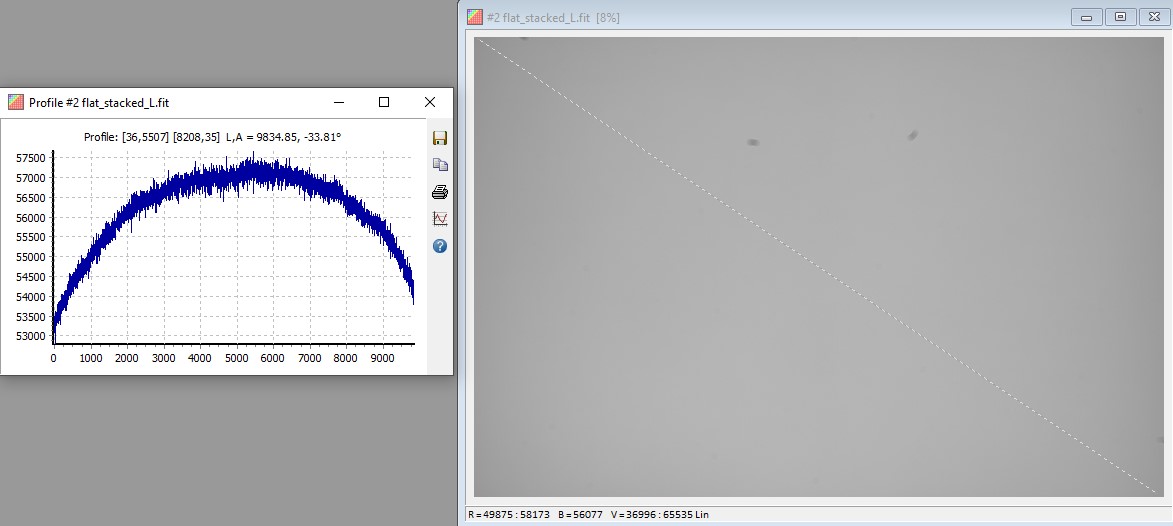Viewport: 1173px width, 526px height.
Task: Save the profile plot using the floppy disk icon
Action: coord(439,138)
